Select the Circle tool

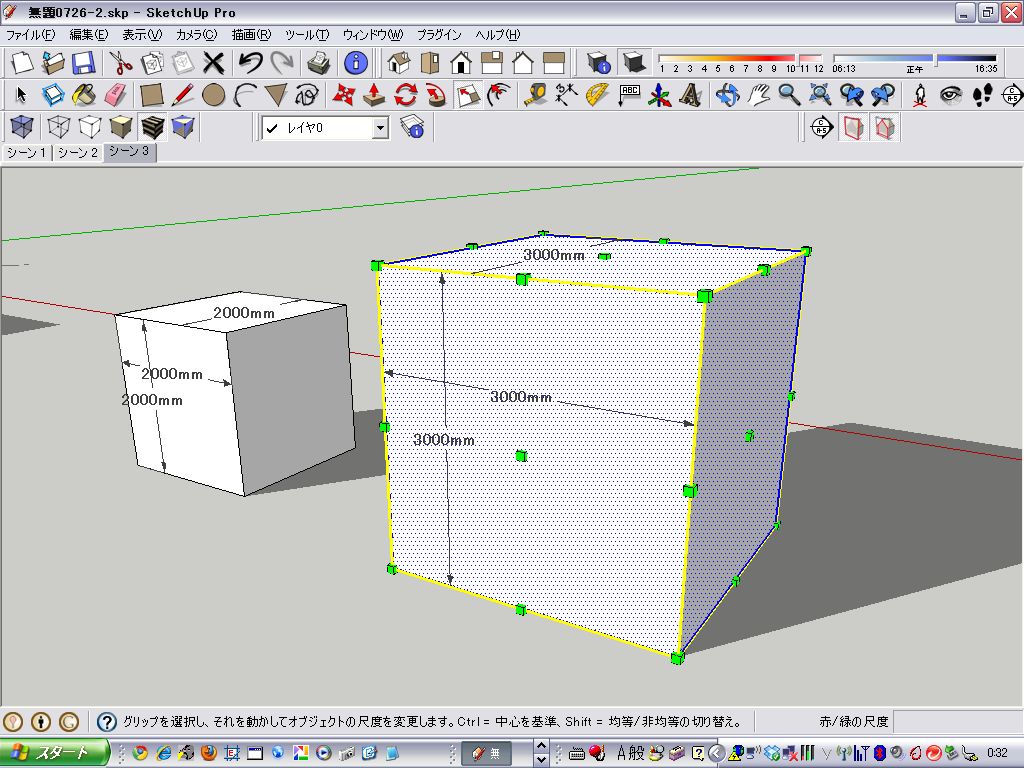pyautogui.click(x=214, y=95)
